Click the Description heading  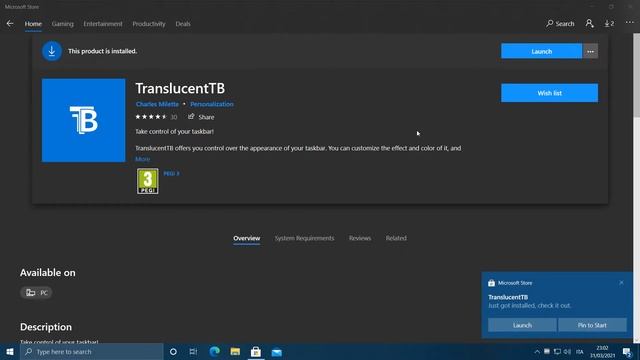click(x=46, y=327)
